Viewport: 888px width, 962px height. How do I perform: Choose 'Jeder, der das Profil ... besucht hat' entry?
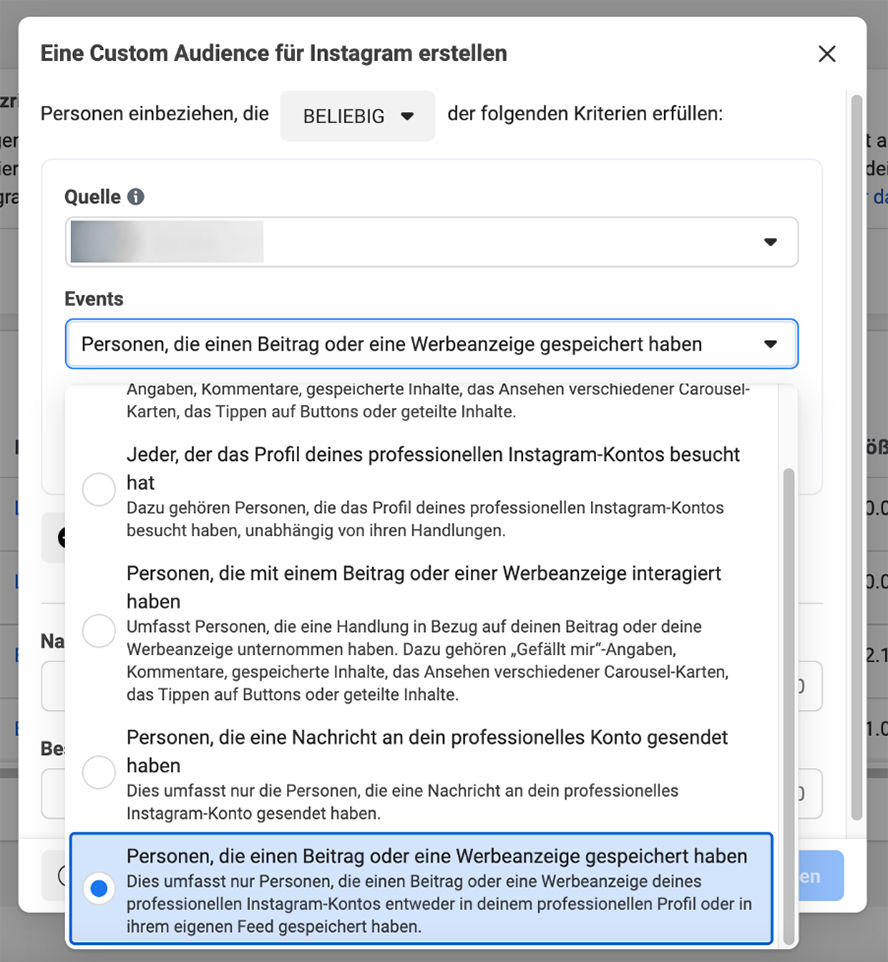pyautogui.click(x=421, y=491)
